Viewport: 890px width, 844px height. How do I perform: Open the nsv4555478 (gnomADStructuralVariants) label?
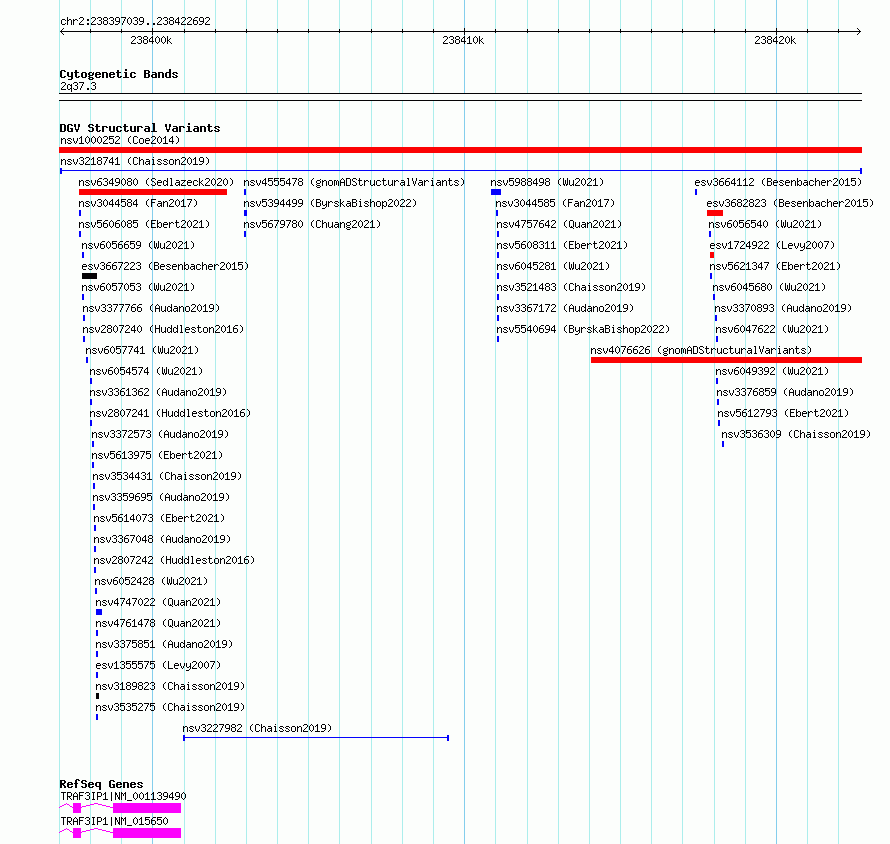pyautogui.click(x=354, y=182)
